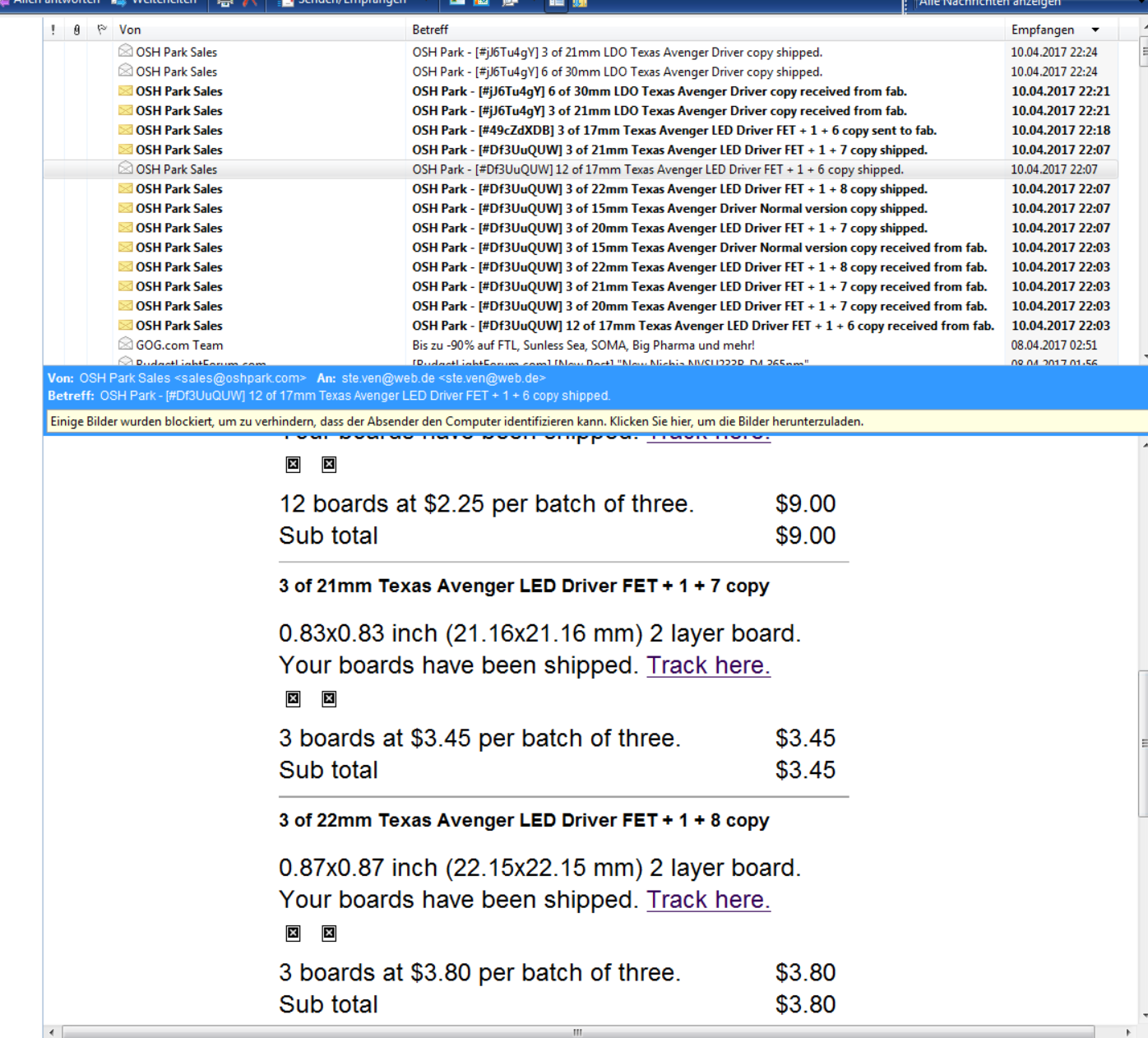Image resolution: width=1148 pixels, height=1038 pixels.
Task: Open Track here link for 22mm boards
Action: coord(708,899)
